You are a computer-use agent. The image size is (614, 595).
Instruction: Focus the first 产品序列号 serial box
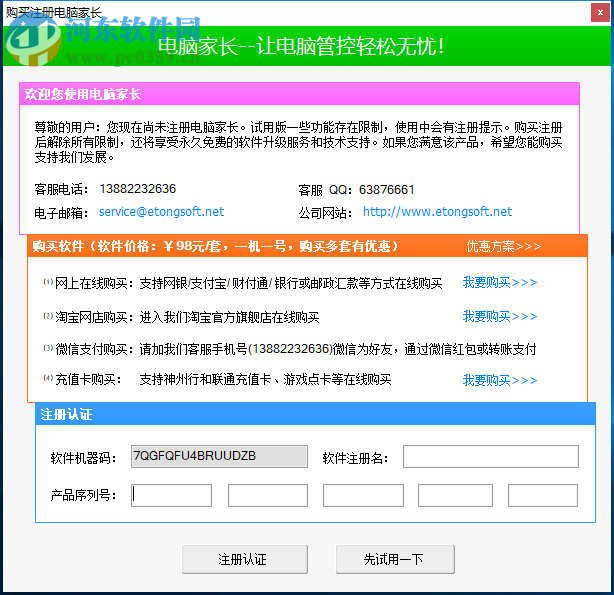pyautogui.click(x=172, y=496)
